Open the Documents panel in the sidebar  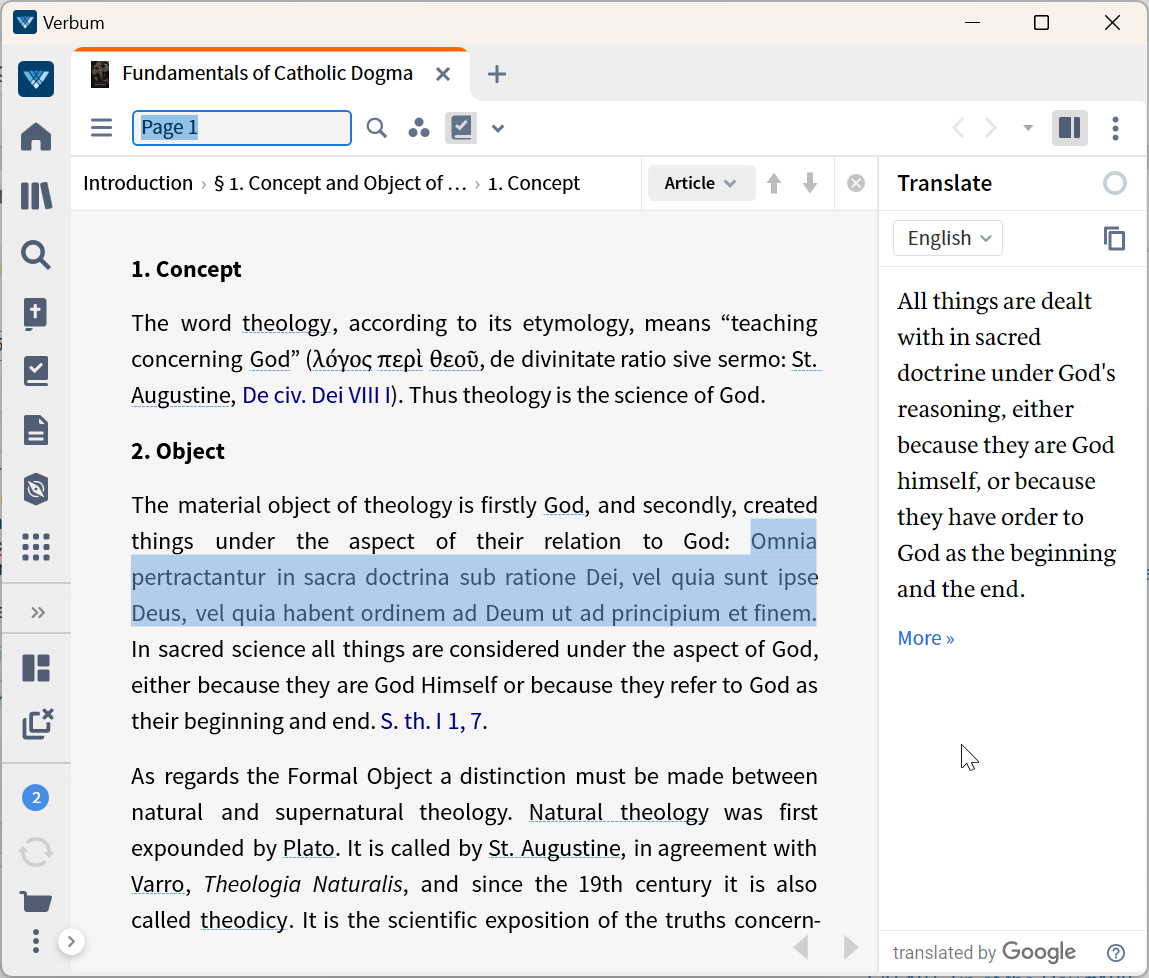coord(36,429)
